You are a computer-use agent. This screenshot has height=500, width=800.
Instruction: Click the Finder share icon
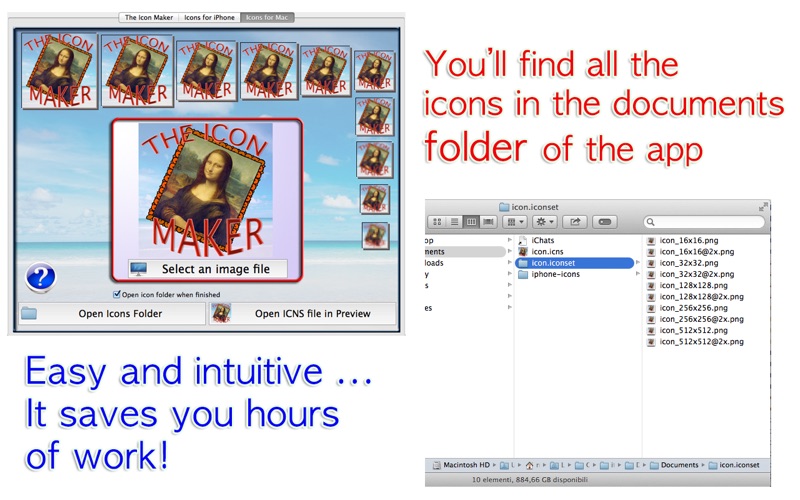pyautogui.click(x=575, y=222)
